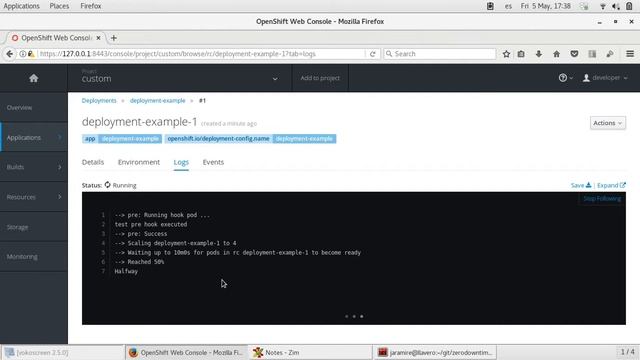This screenshot has width=640, height=360.
Task: Click the Firefox Search field
Action: [440, 54]
